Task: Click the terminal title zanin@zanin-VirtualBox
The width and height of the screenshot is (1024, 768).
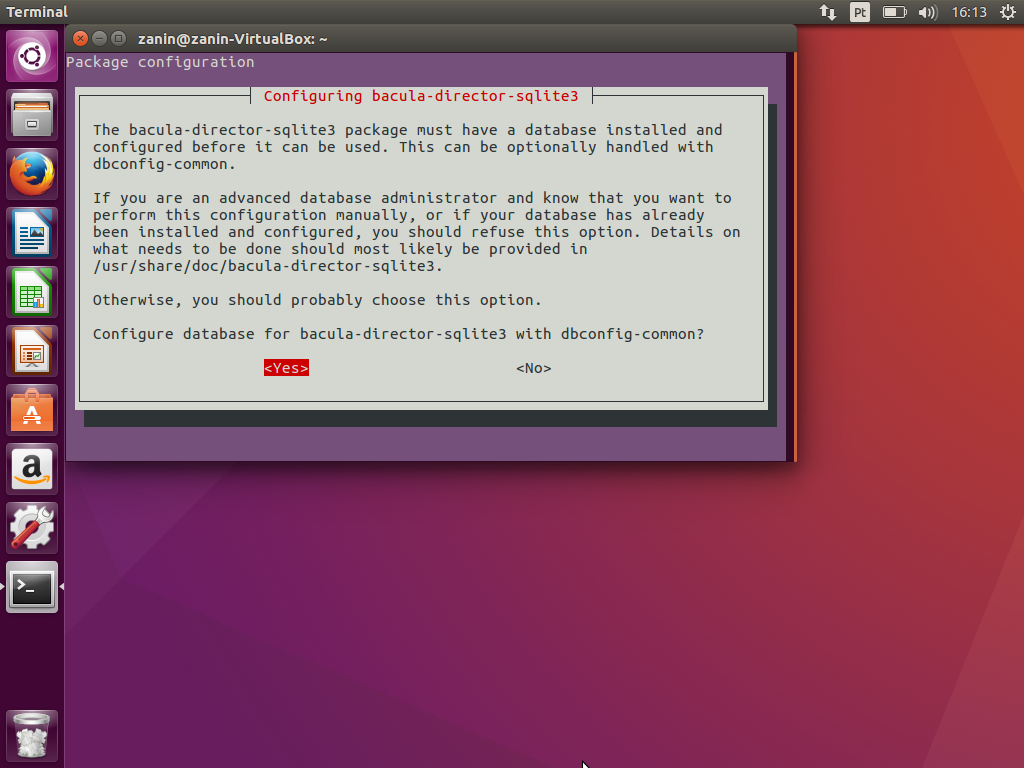Action: tap(232, 39)
